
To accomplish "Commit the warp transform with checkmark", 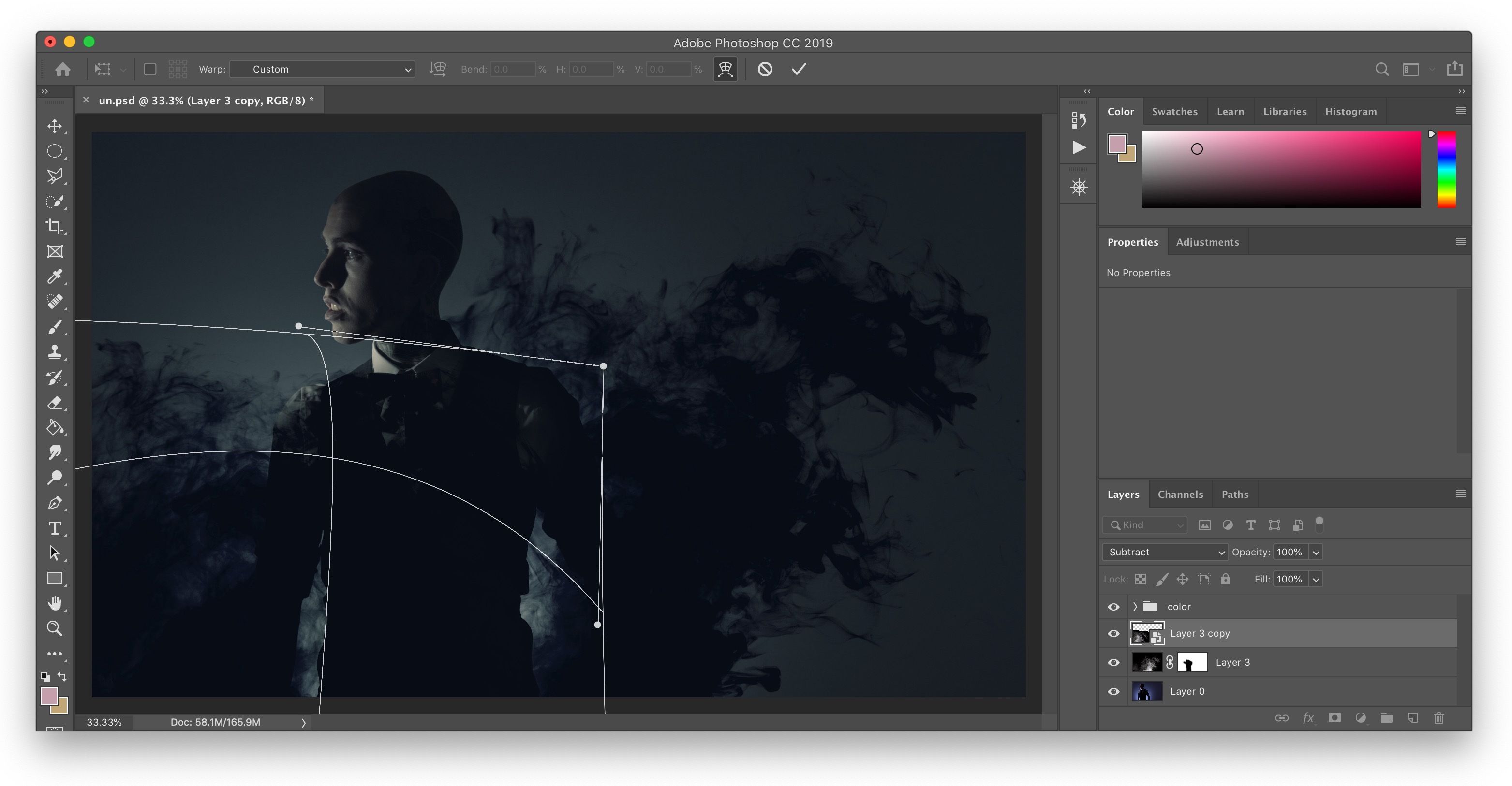I will coord(798,69).
